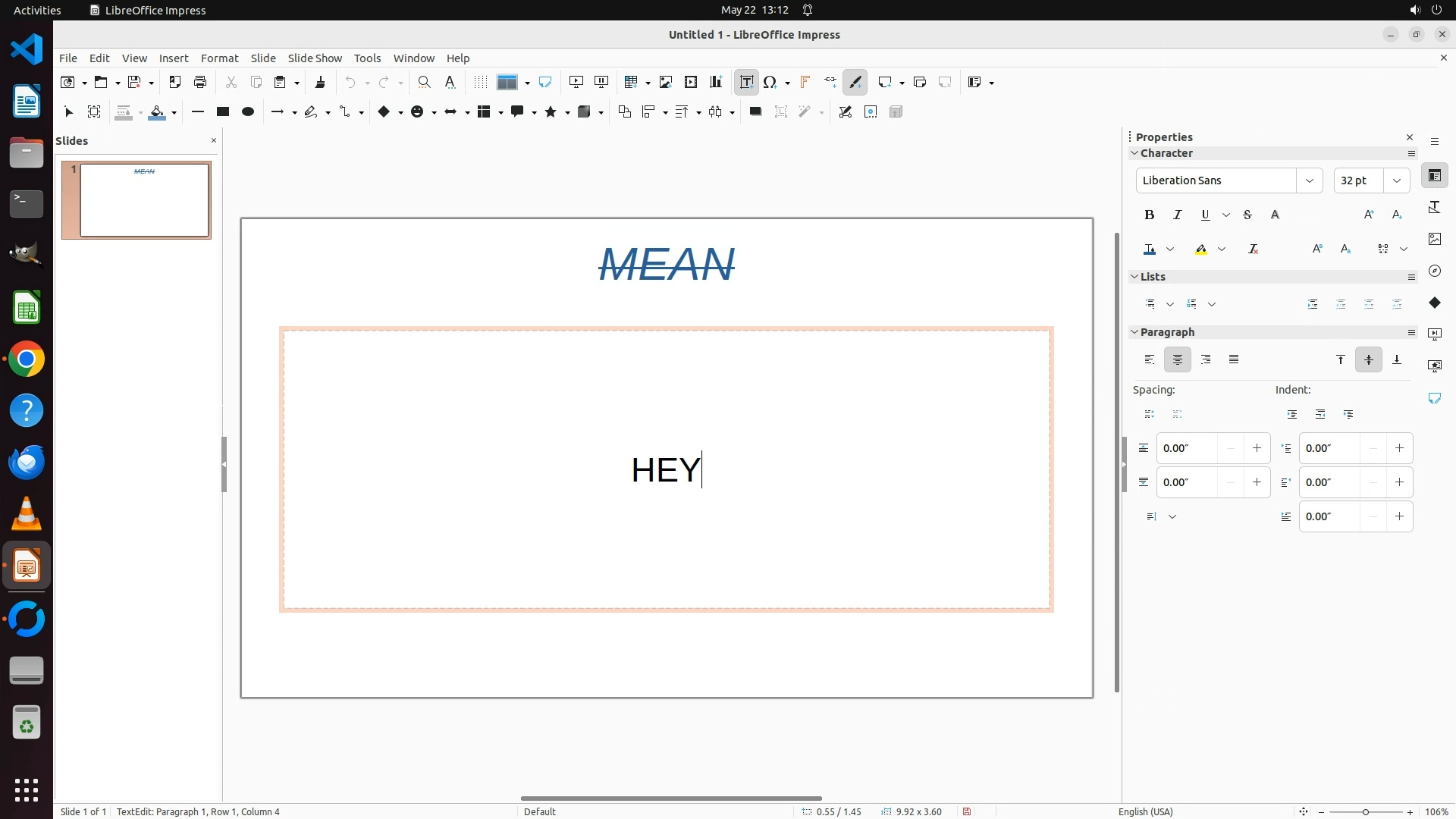Toggle Italic formatting button

tap(1177, 215)
